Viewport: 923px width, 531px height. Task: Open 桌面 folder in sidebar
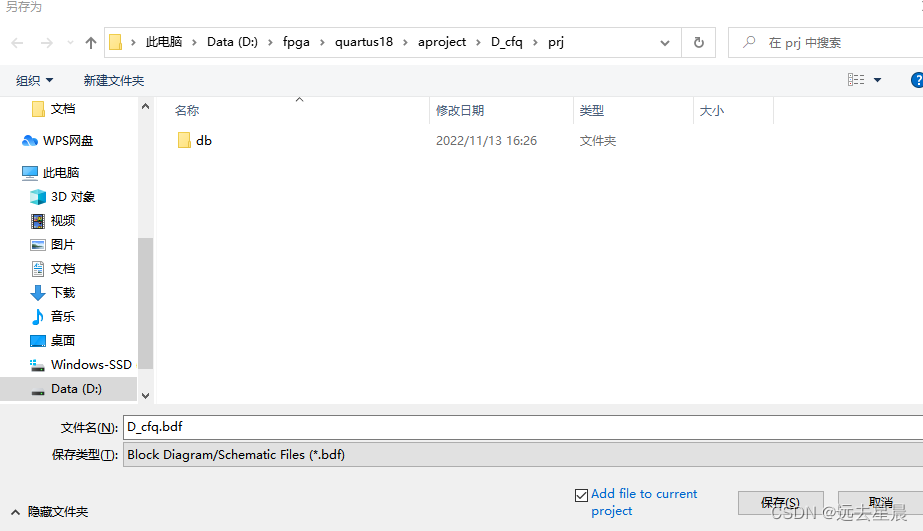point(62,340)
